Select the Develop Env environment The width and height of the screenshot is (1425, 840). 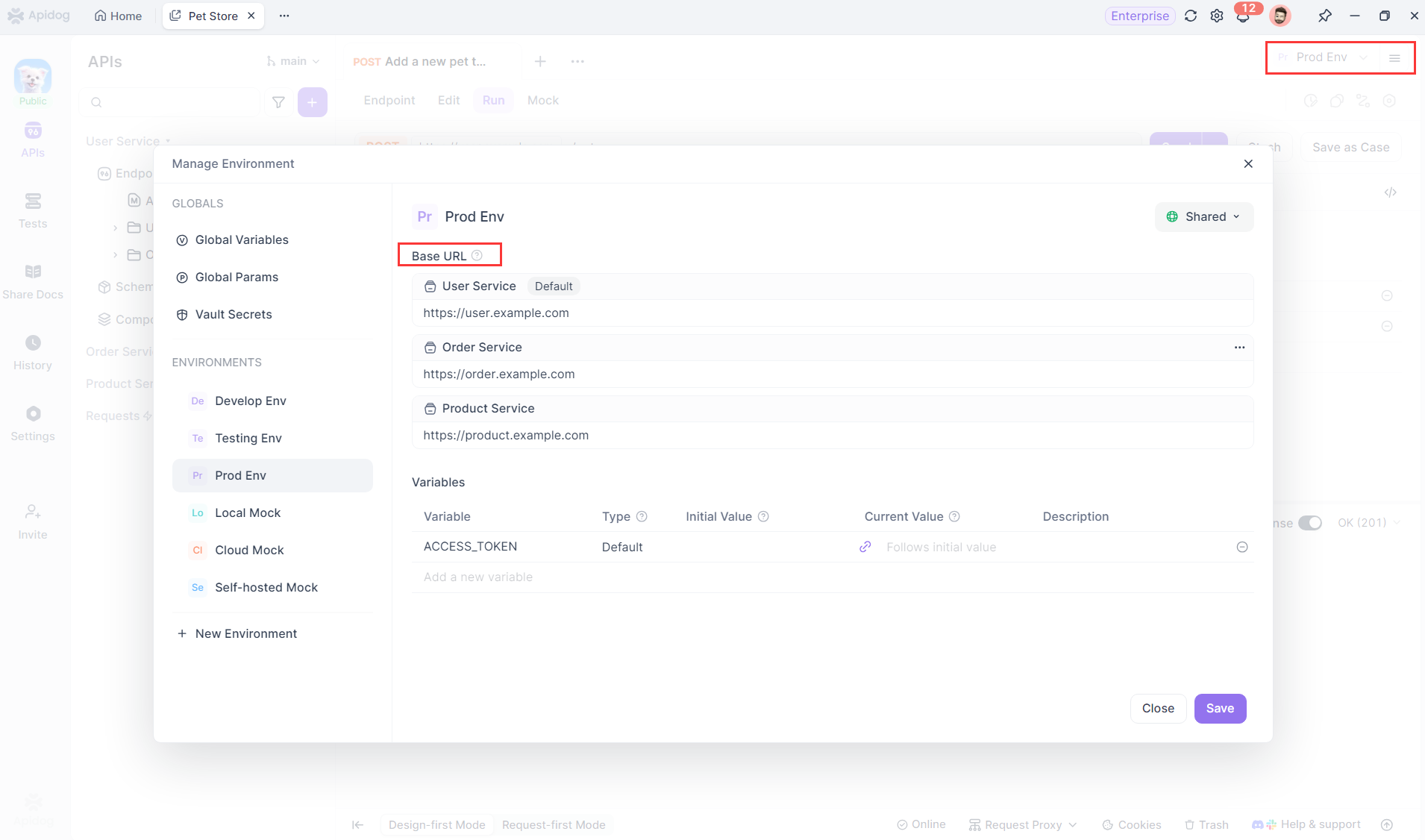click(272, 401)
